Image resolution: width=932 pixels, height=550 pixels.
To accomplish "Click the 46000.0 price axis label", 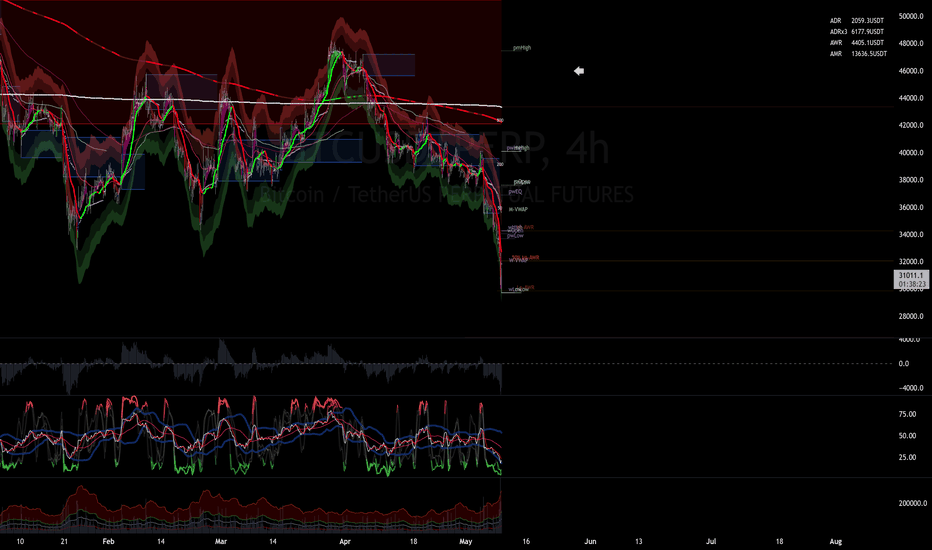I will 911,71.
